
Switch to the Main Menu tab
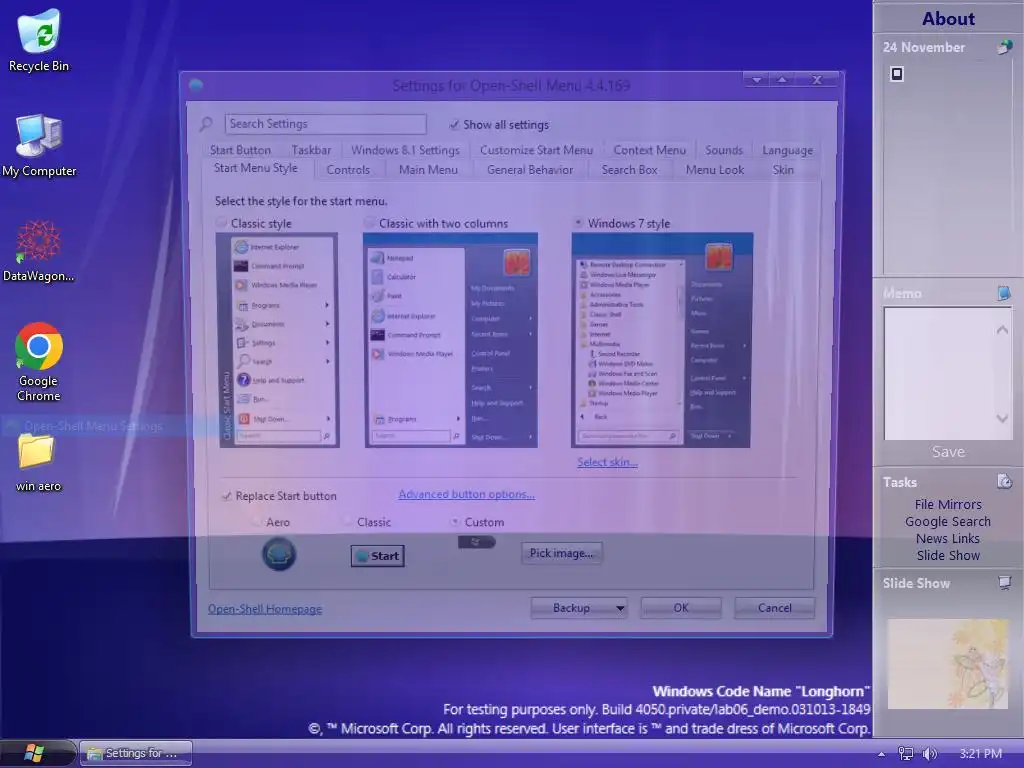click(428, 170)
